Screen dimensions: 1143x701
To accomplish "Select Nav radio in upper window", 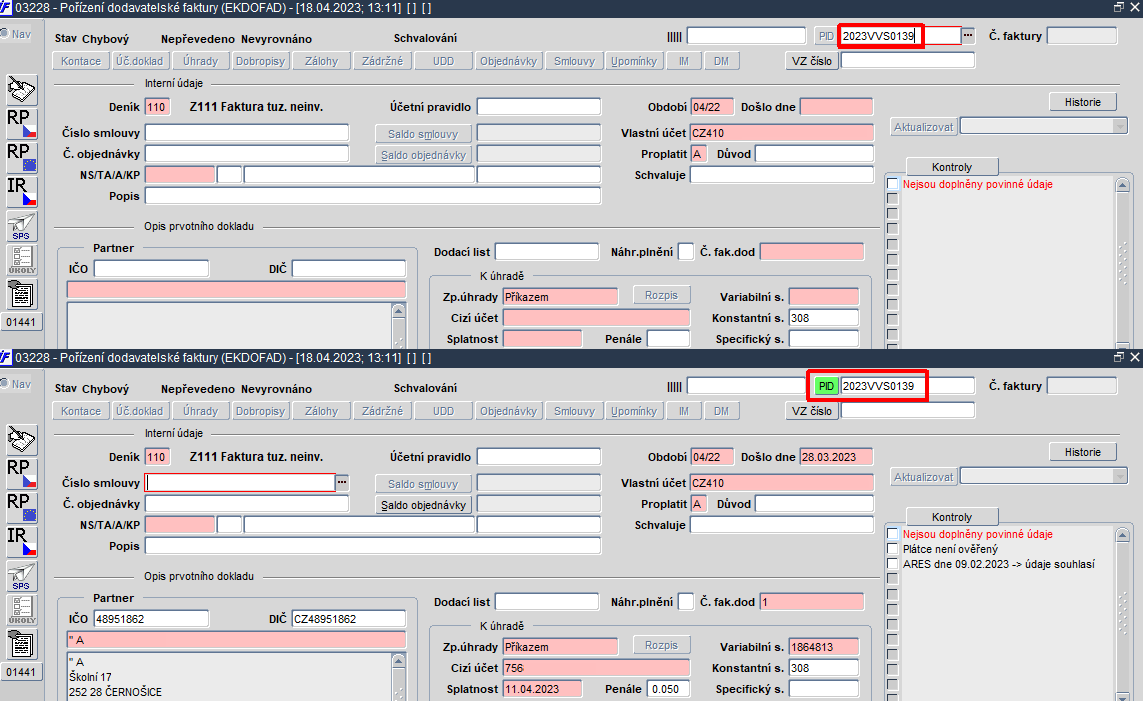I will pos(4,34).
